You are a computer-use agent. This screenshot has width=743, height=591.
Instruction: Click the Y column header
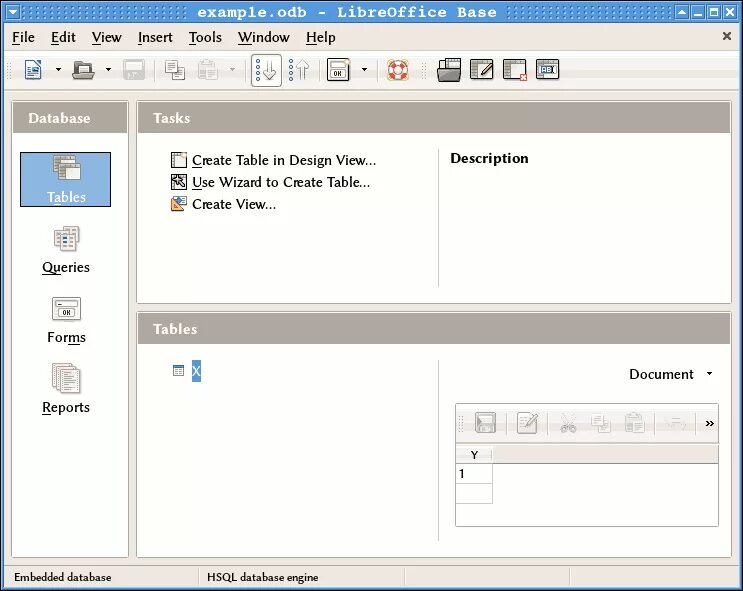pyautogui.click(x=474, y=455)
